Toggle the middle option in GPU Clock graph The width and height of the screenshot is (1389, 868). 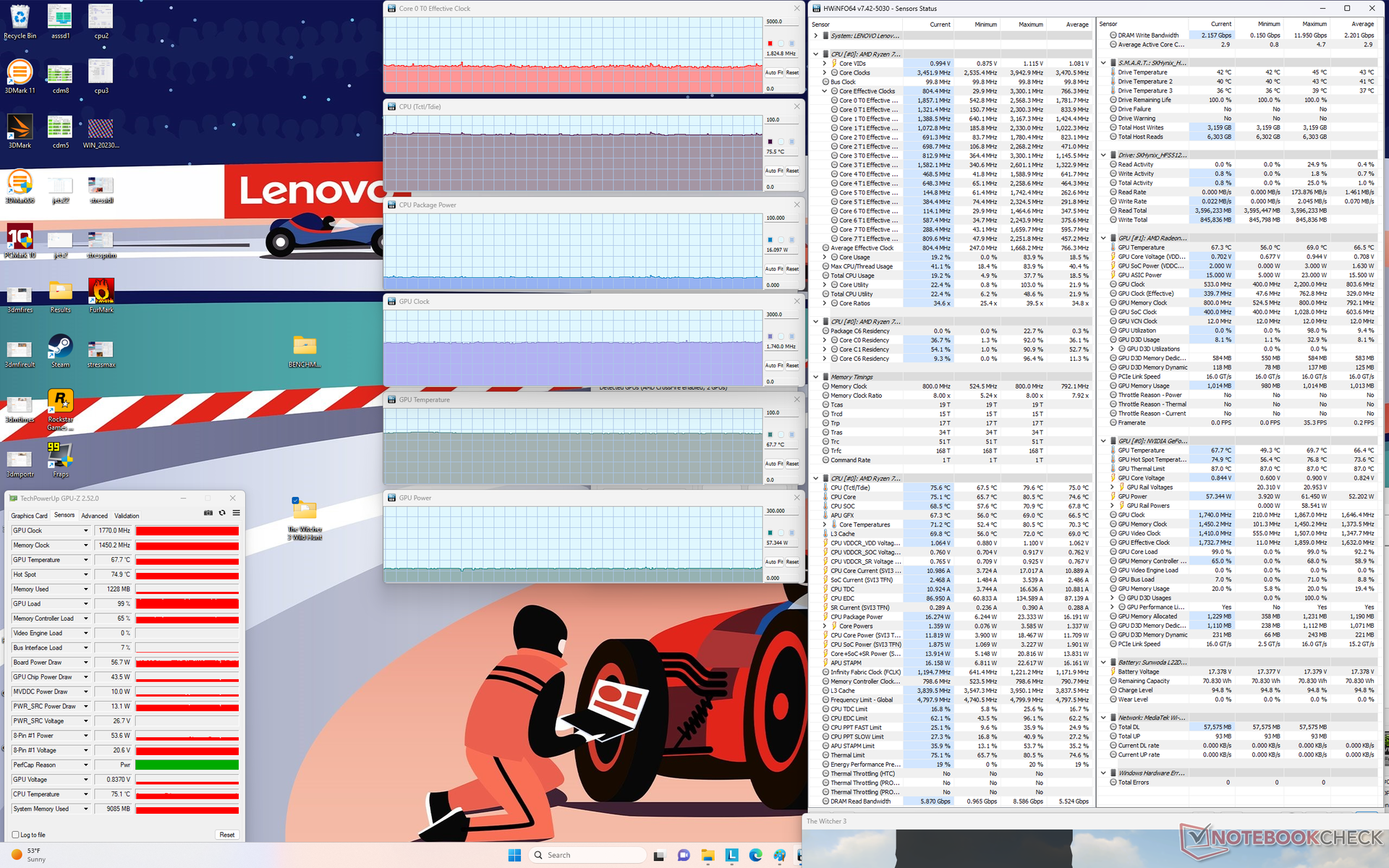(781, 336)
